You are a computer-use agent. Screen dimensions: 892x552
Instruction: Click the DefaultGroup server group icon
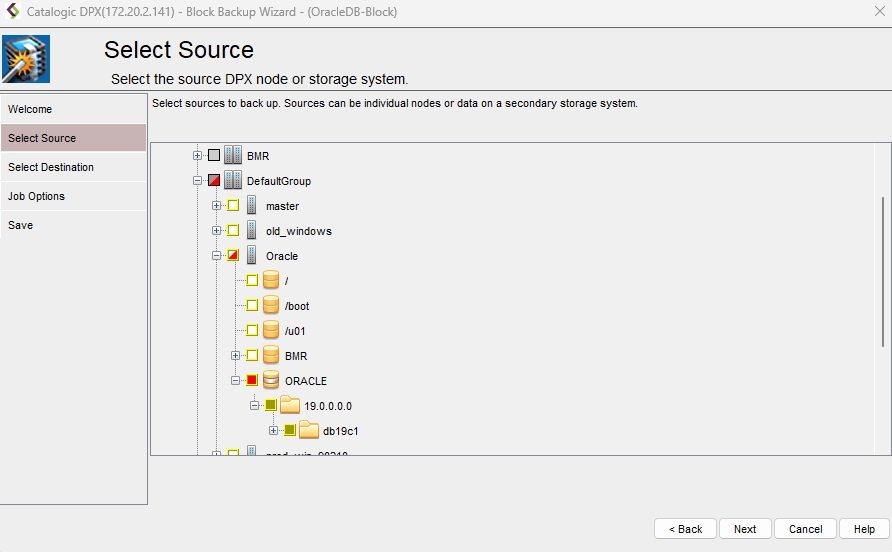click(x=233, y=181)
